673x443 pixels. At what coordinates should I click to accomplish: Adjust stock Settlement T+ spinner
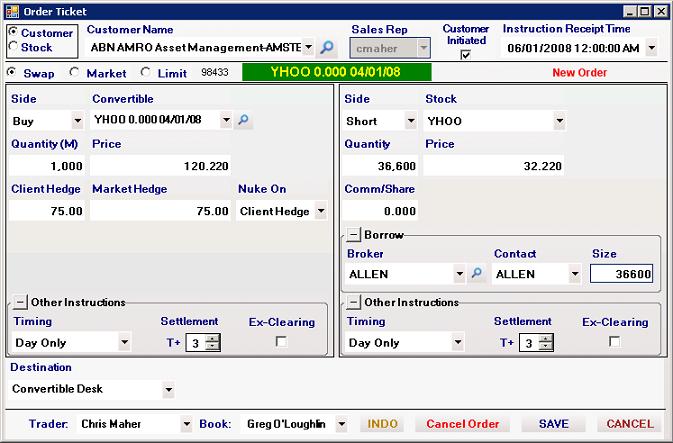pos(546,343)
